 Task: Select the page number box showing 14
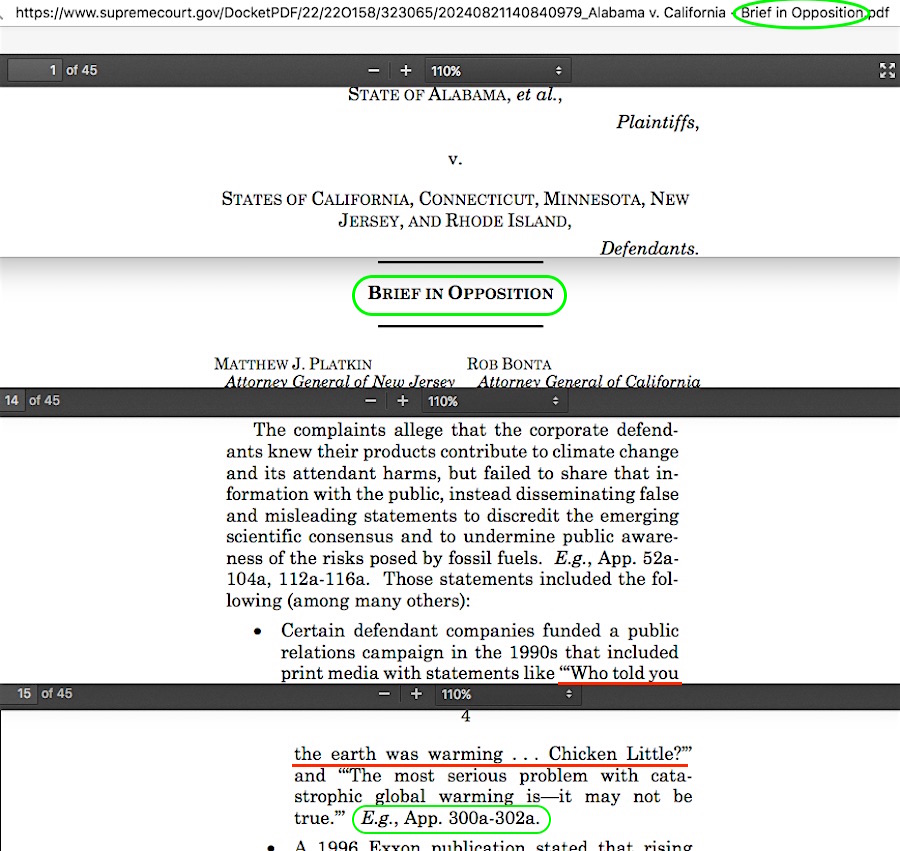click(13, 401)
